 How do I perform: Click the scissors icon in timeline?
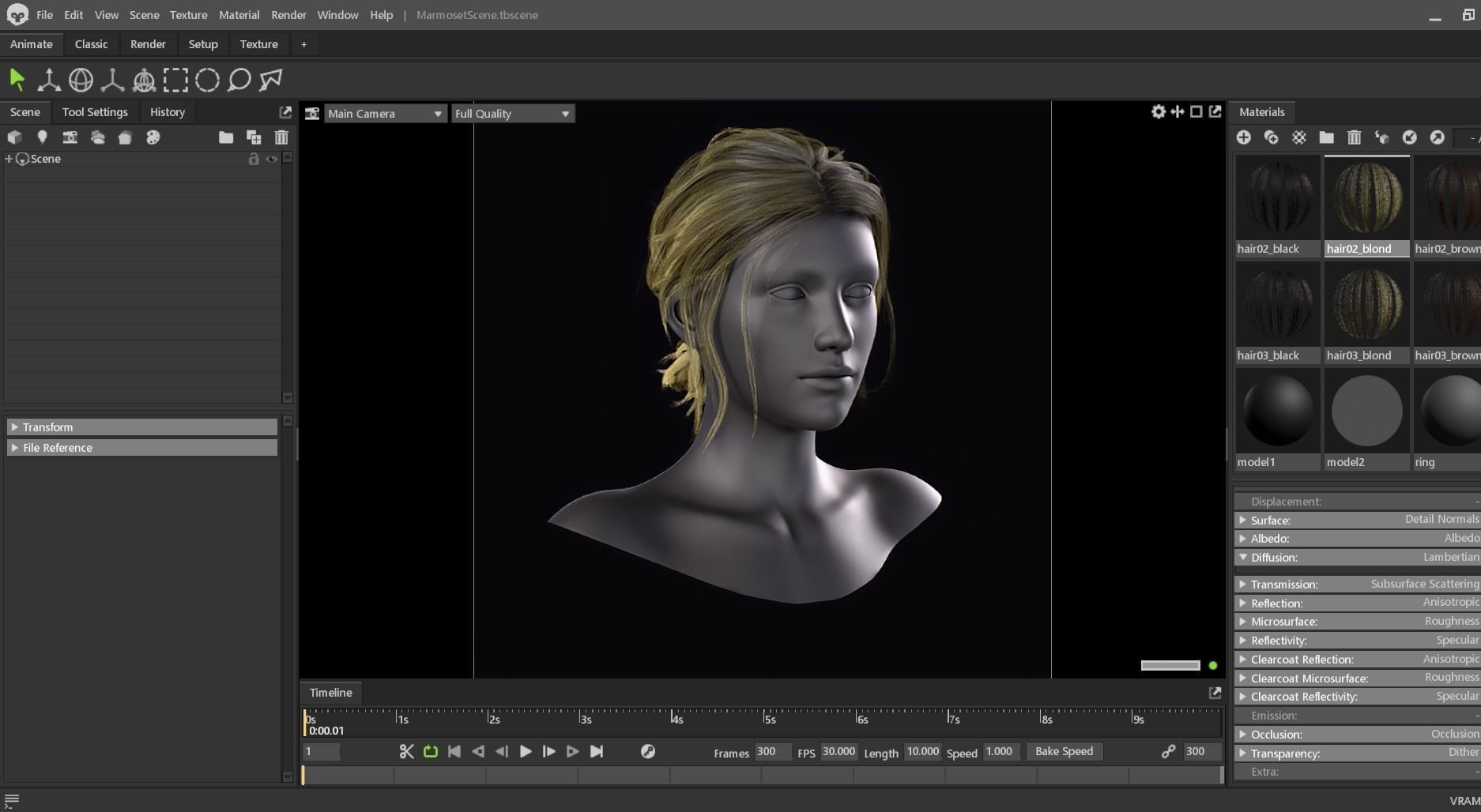(x=406, y=751)
